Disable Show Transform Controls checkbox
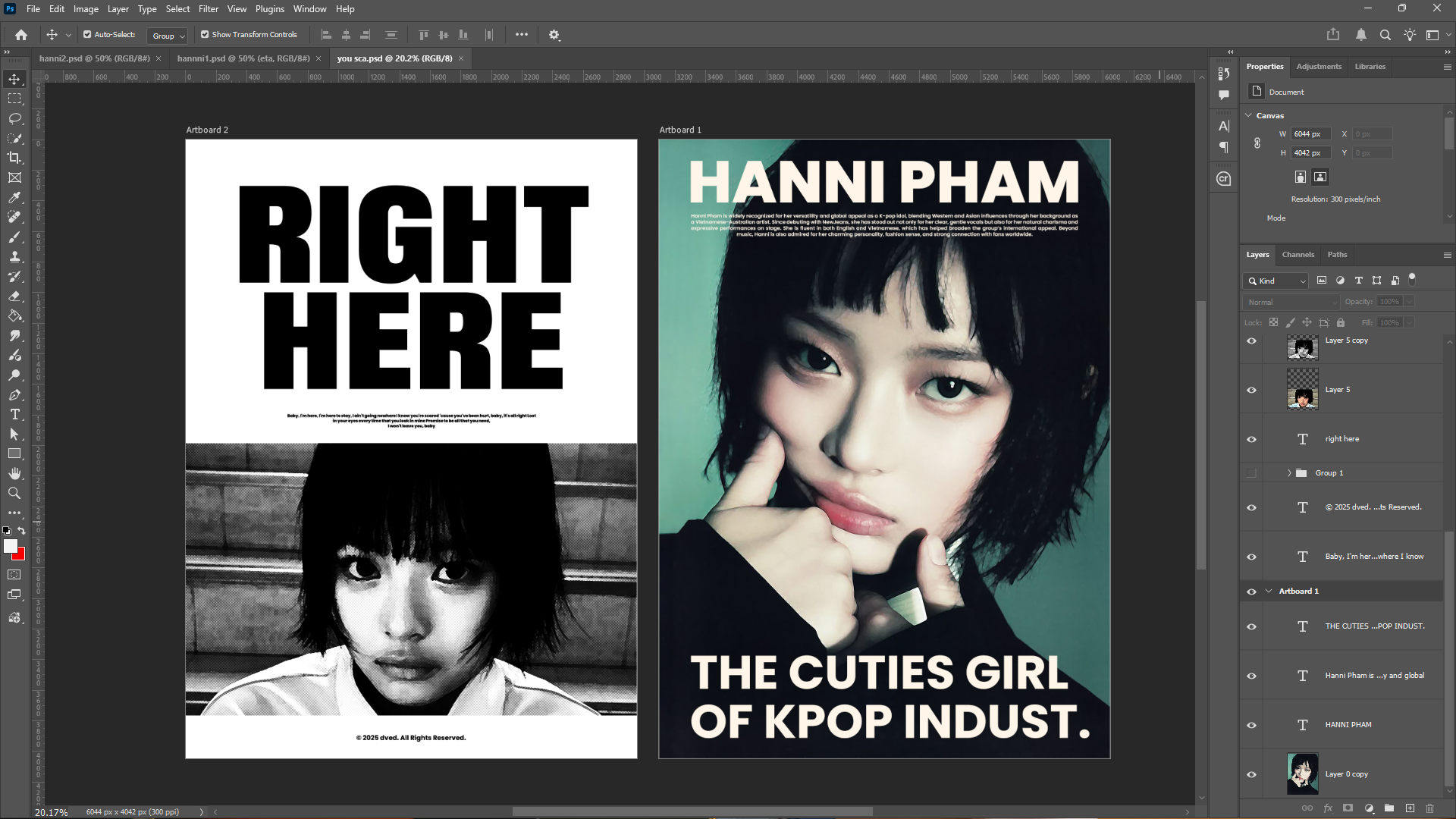The height and width of the screenshot is (819, 1456). tap(205, 35)
